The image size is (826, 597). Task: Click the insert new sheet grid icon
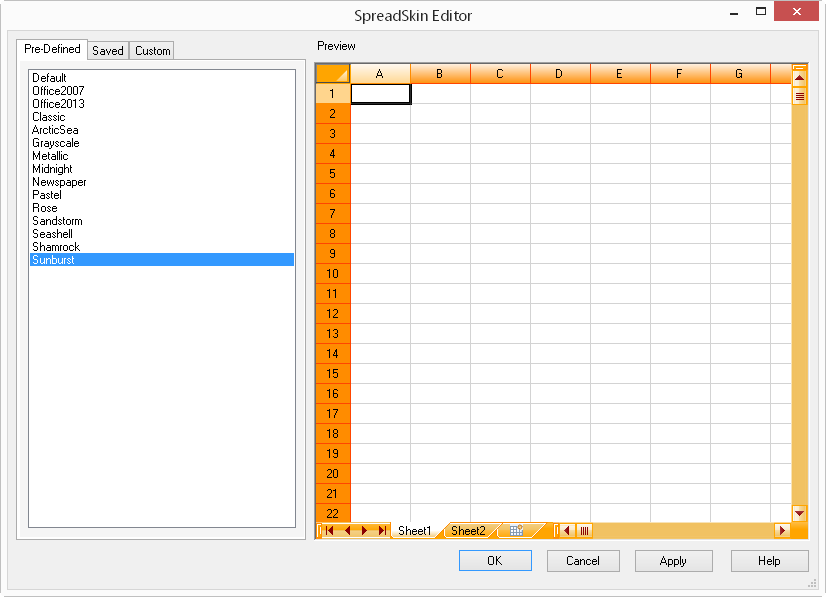click(x=518, y=531)
